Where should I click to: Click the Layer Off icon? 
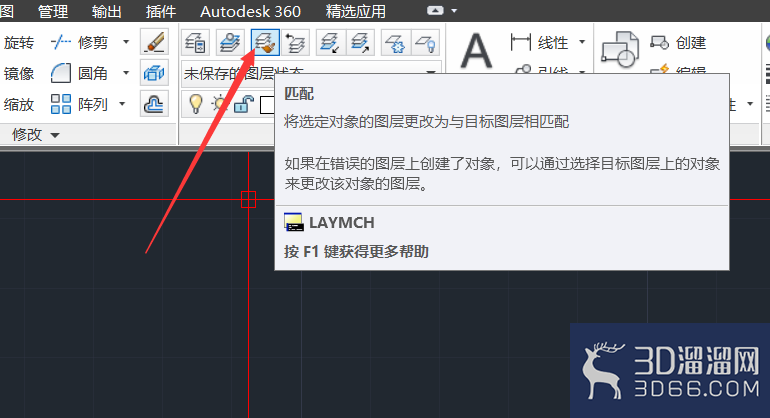[x=426, y=43]
